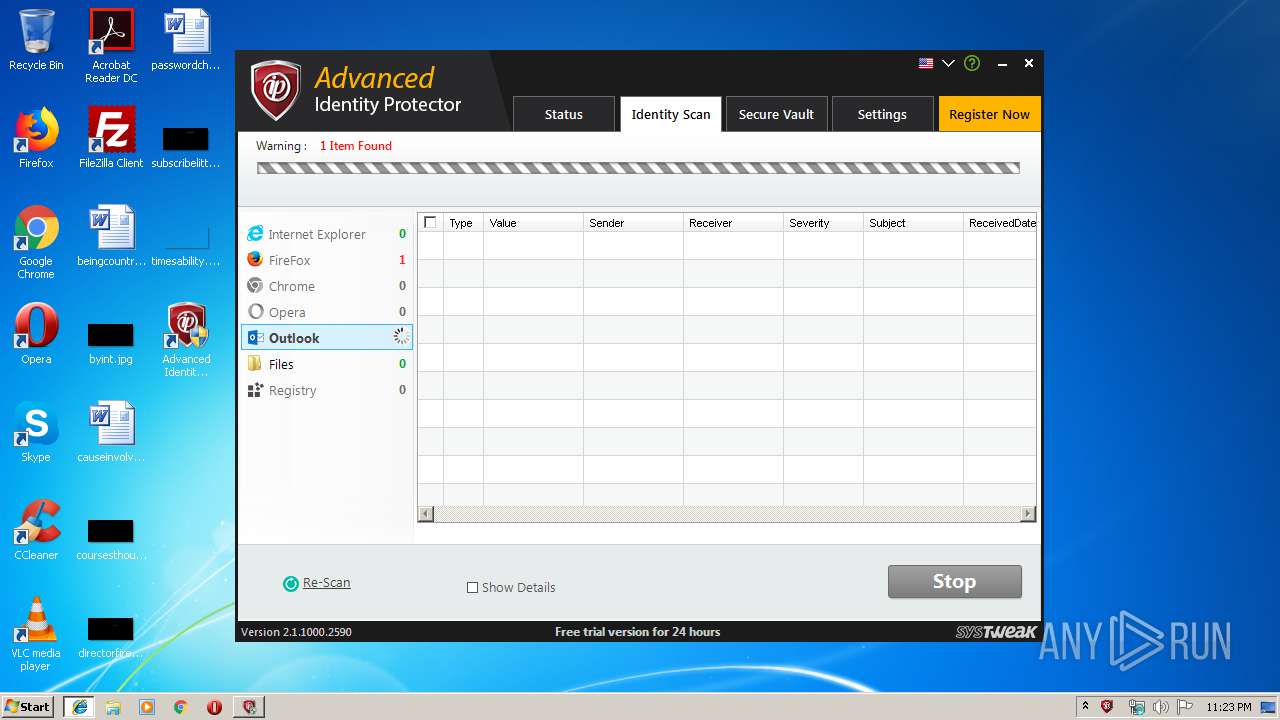Click the Type column header
The image size is (1280, 720).
tap(463, 223)
